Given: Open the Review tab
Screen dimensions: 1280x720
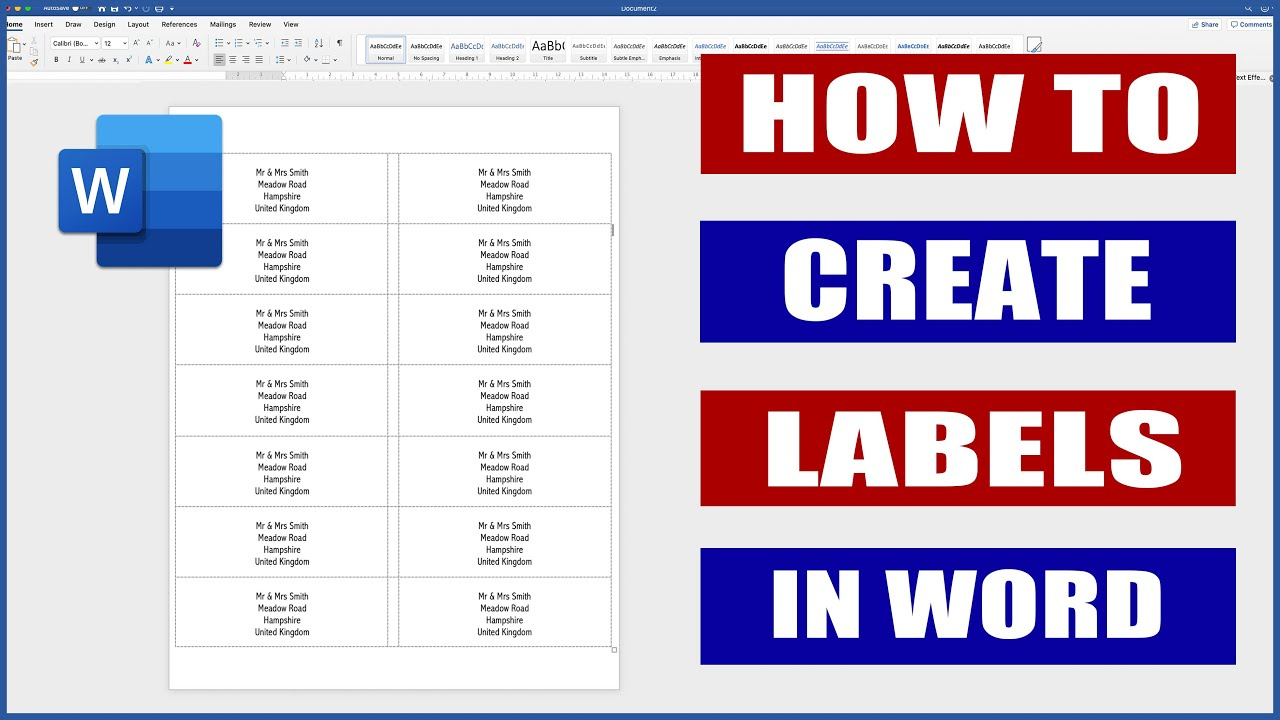Looking at the screenshot, I should 259,24.
